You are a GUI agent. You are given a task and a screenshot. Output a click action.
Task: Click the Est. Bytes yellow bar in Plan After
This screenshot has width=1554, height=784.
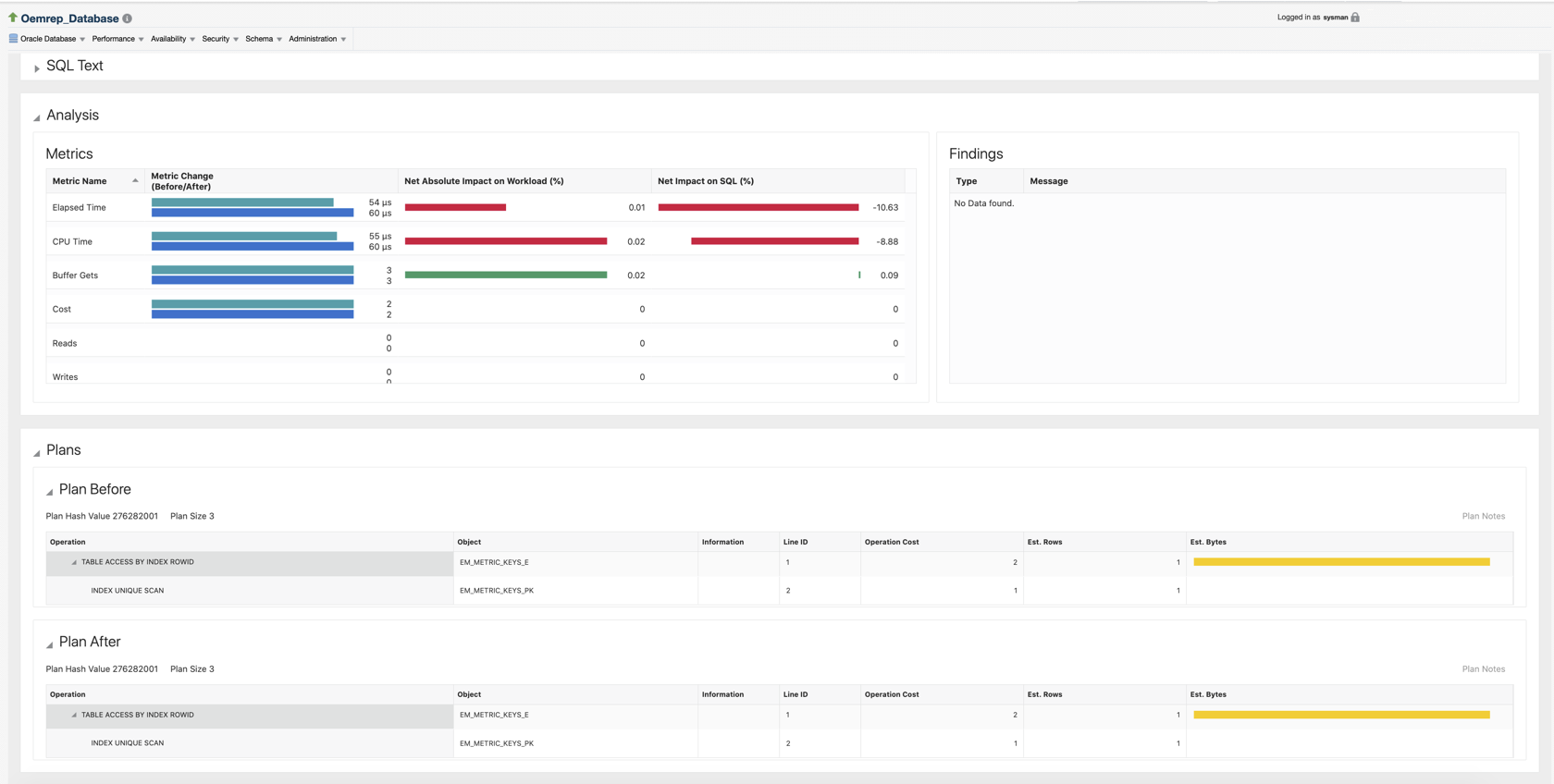1341,715
